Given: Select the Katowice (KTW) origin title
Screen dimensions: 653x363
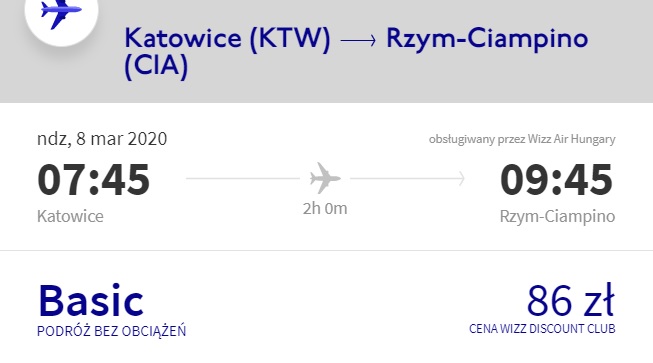Looking at the screenshot, I should (227, 38).
